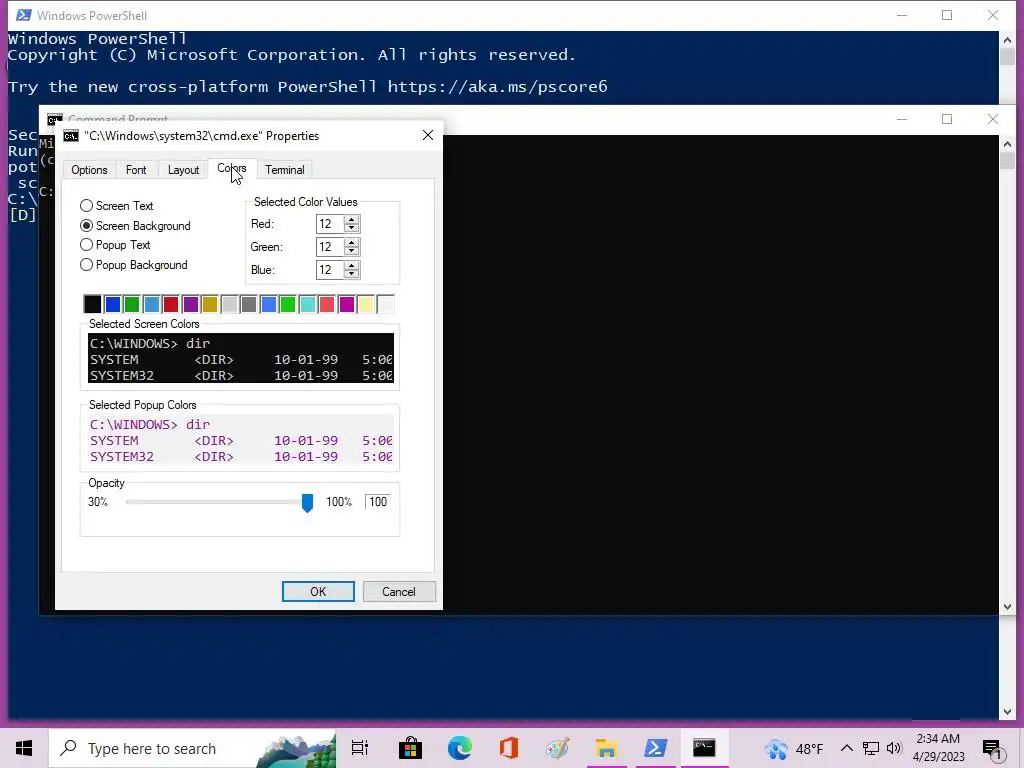Pick the light gray color swatch
Image resolution: width=1024 pixels, height=768 pixels.
[x=229, y=304]
